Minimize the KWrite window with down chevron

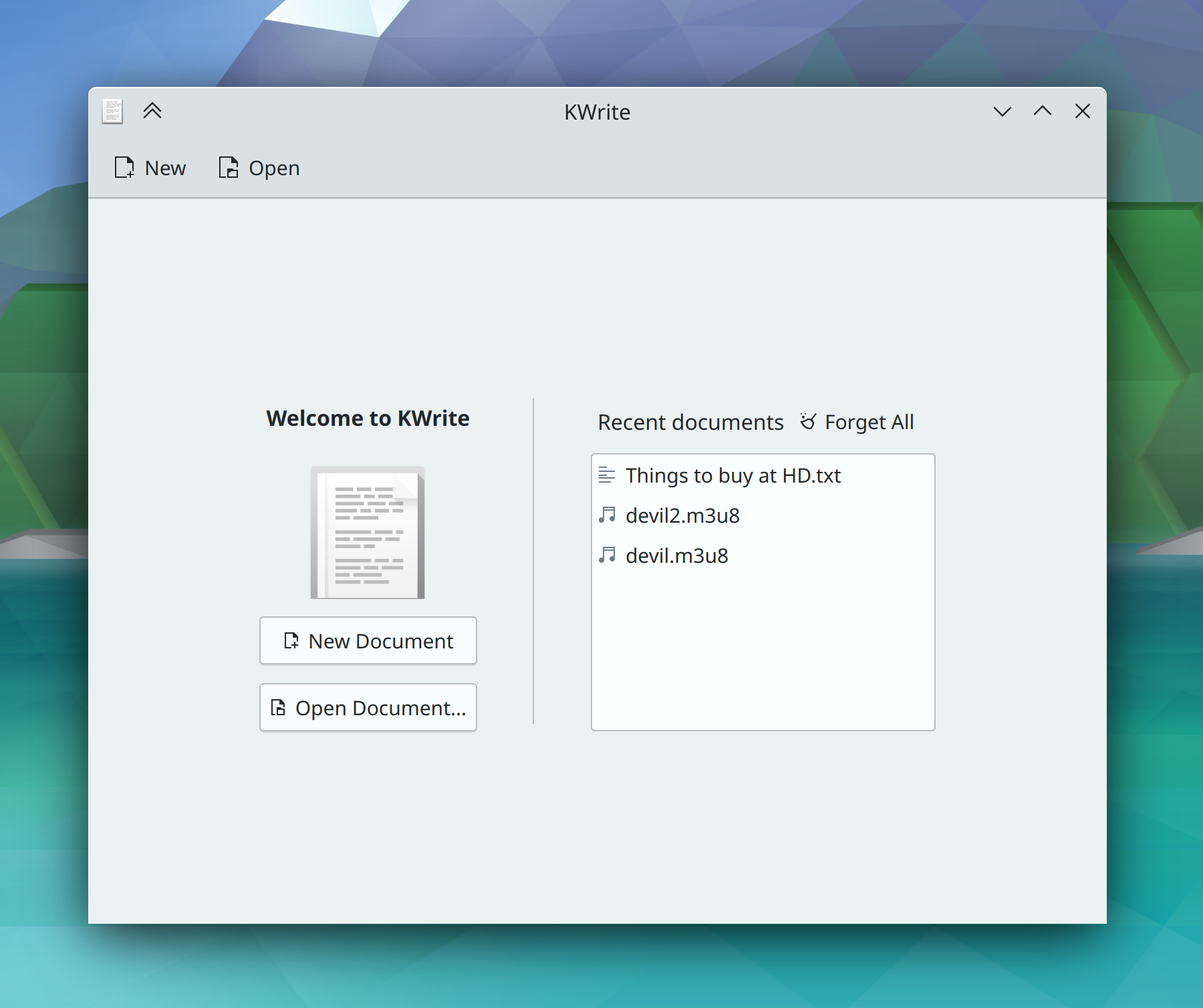click(x=1002, y=112)
